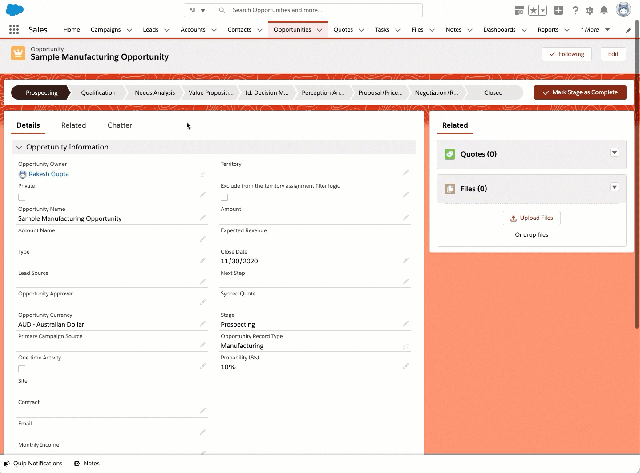
Task: Click the Upload Files button
Action: pos(531,217)
